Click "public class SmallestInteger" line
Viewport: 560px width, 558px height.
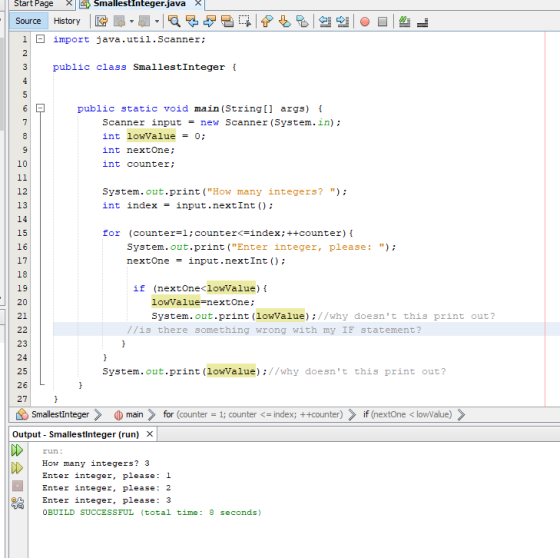[x=144, y=67]
